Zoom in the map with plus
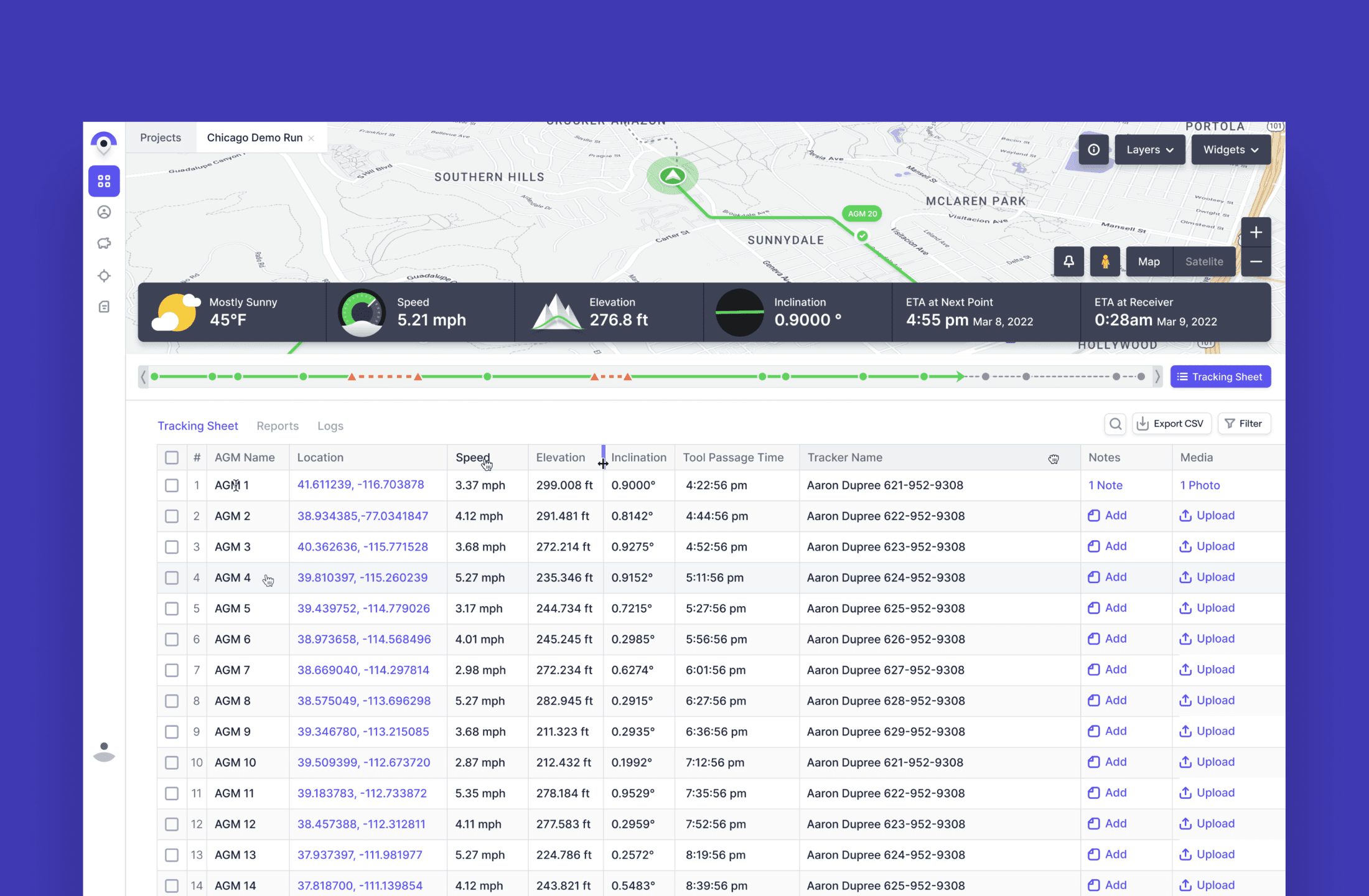Viewport: 1369px width, 896px height. (1256, 232)
